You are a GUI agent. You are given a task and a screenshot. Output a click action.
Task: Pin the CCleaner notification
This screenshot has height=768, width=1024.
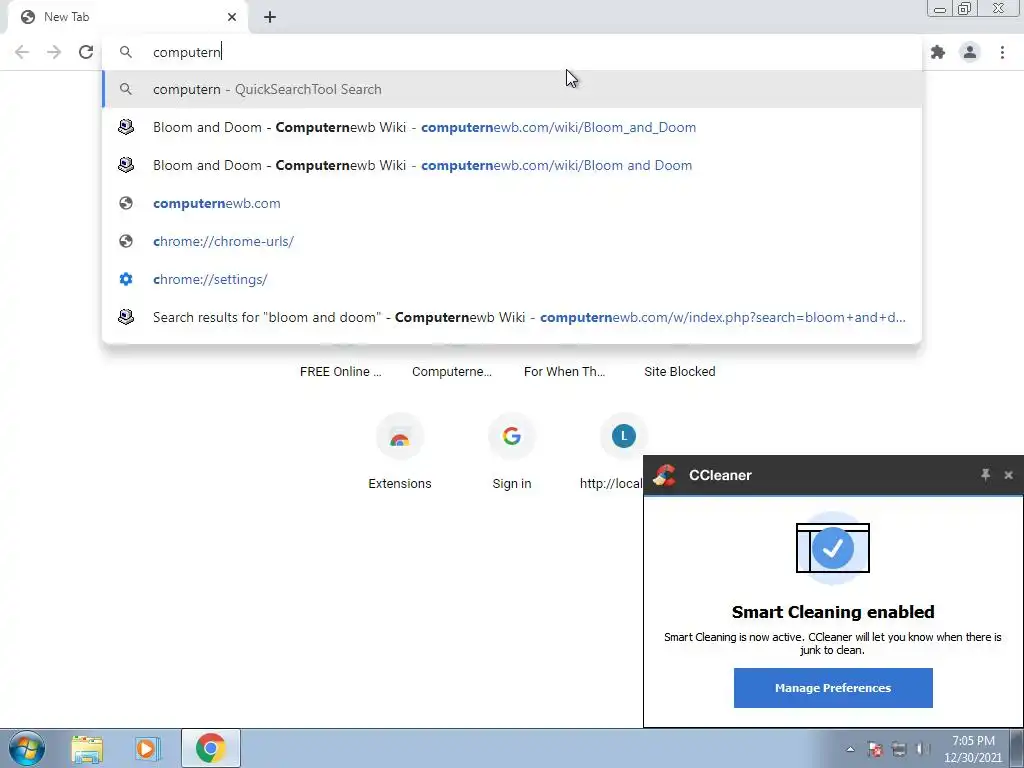(985, 475)
